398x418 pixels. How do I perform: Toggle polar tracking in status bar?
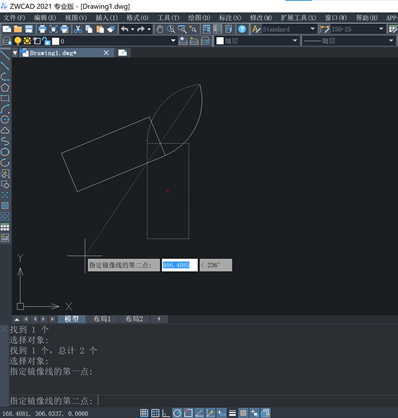click(x=177, y=413)
